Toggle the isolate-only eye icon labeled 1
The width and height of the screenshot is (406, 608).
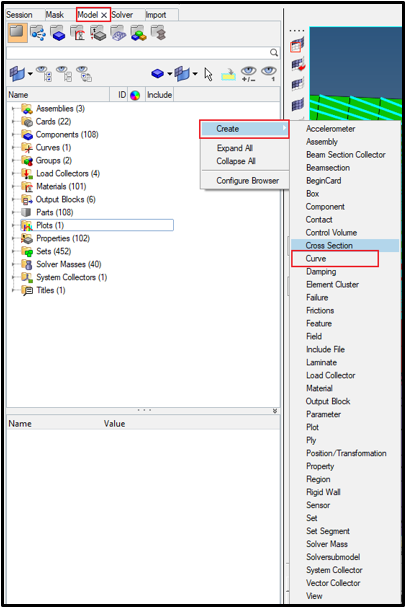(269, 74)
